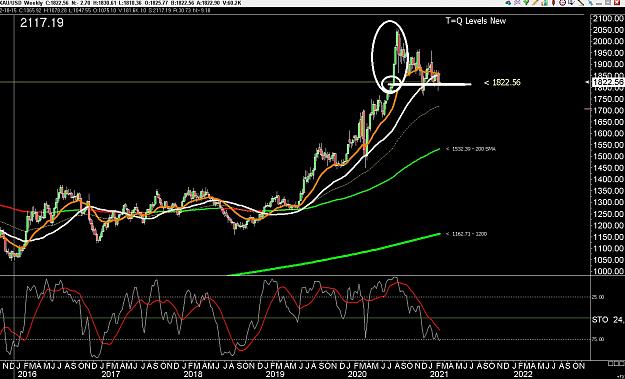
Task: Click the dark teal icon at toolbar start
Action: click(x=508, y=2)
